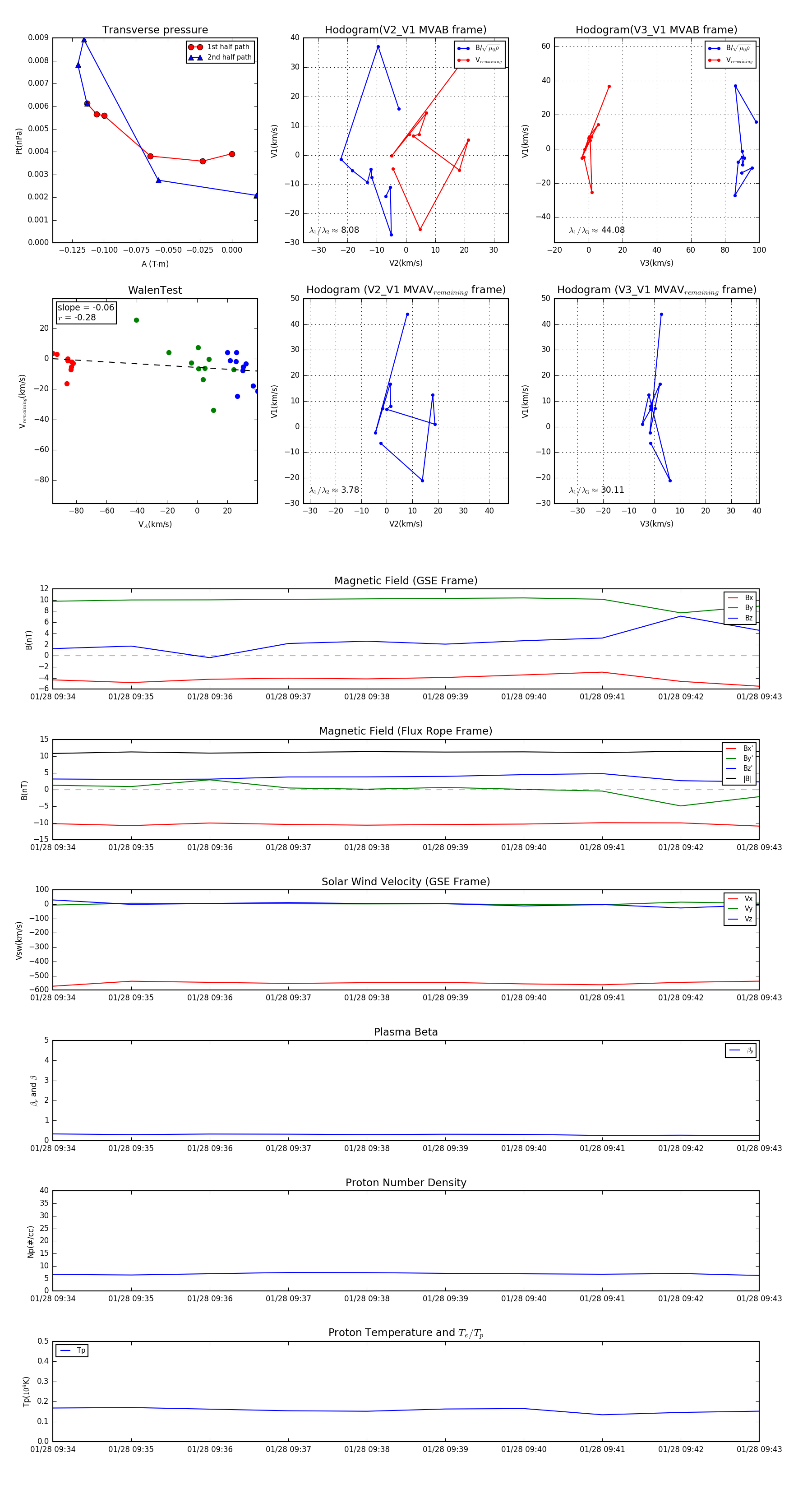Select the 'Hodogram(V2_V1 MVAB frame)' title
The image size is (812, 1489).
406,30
